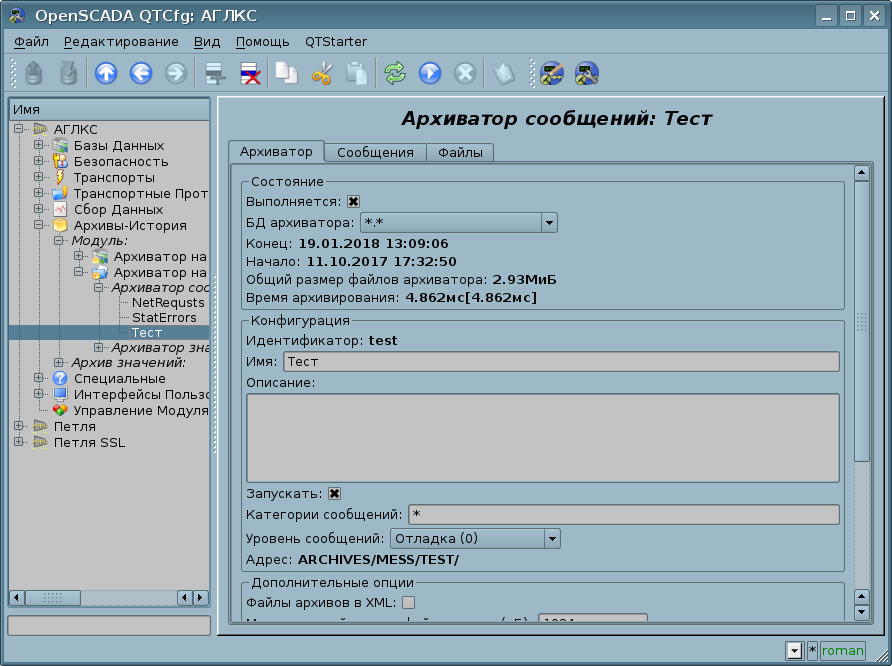Image resolution: width=892 pixels, height=666 pixels.
Task: Click the Безопасность security icon in tree
Action: [x=60, y=162]
